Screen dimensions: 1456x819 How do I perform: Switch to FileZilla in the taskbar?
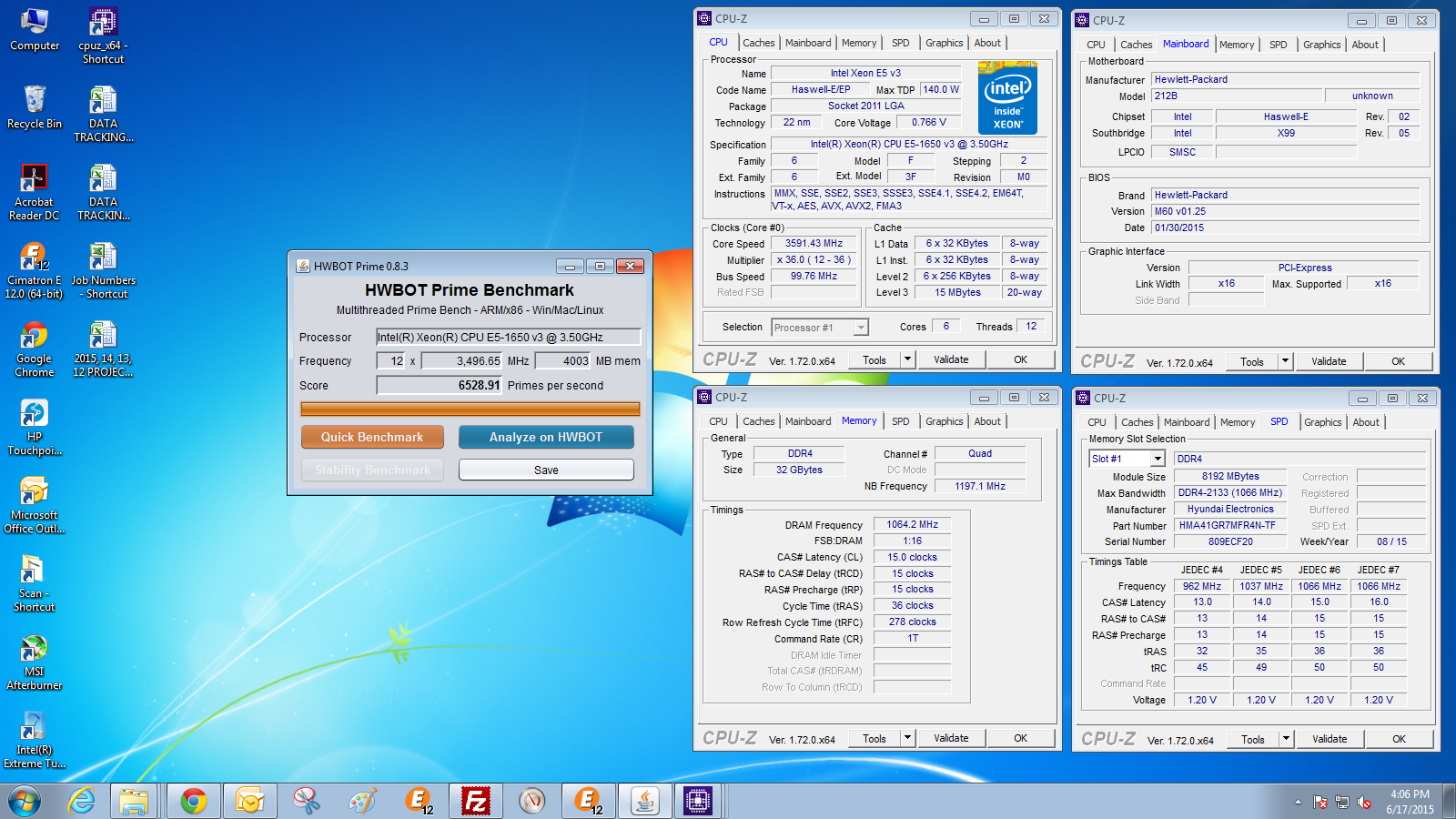pos(476,801)
